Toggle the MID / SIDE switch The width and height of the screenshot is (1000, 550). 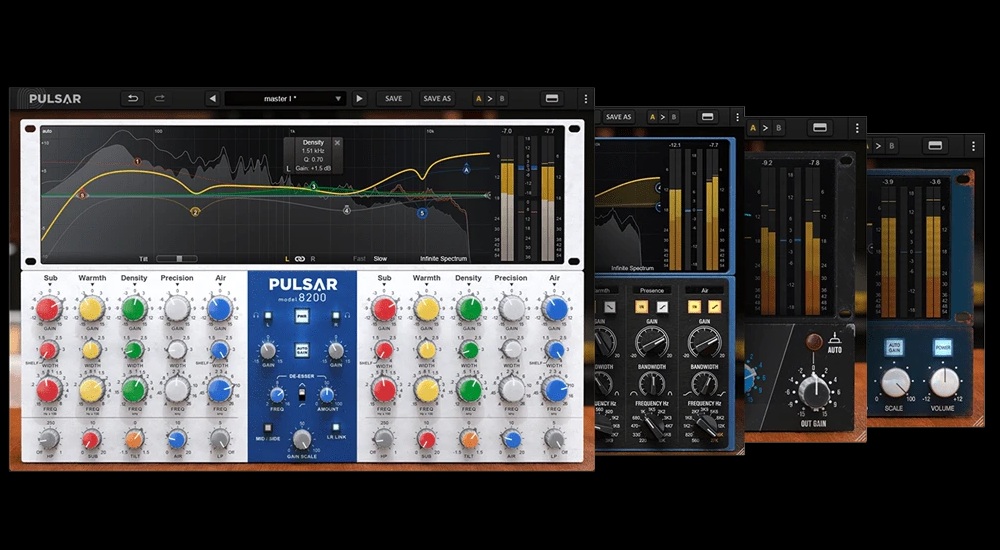pos(268,427)
